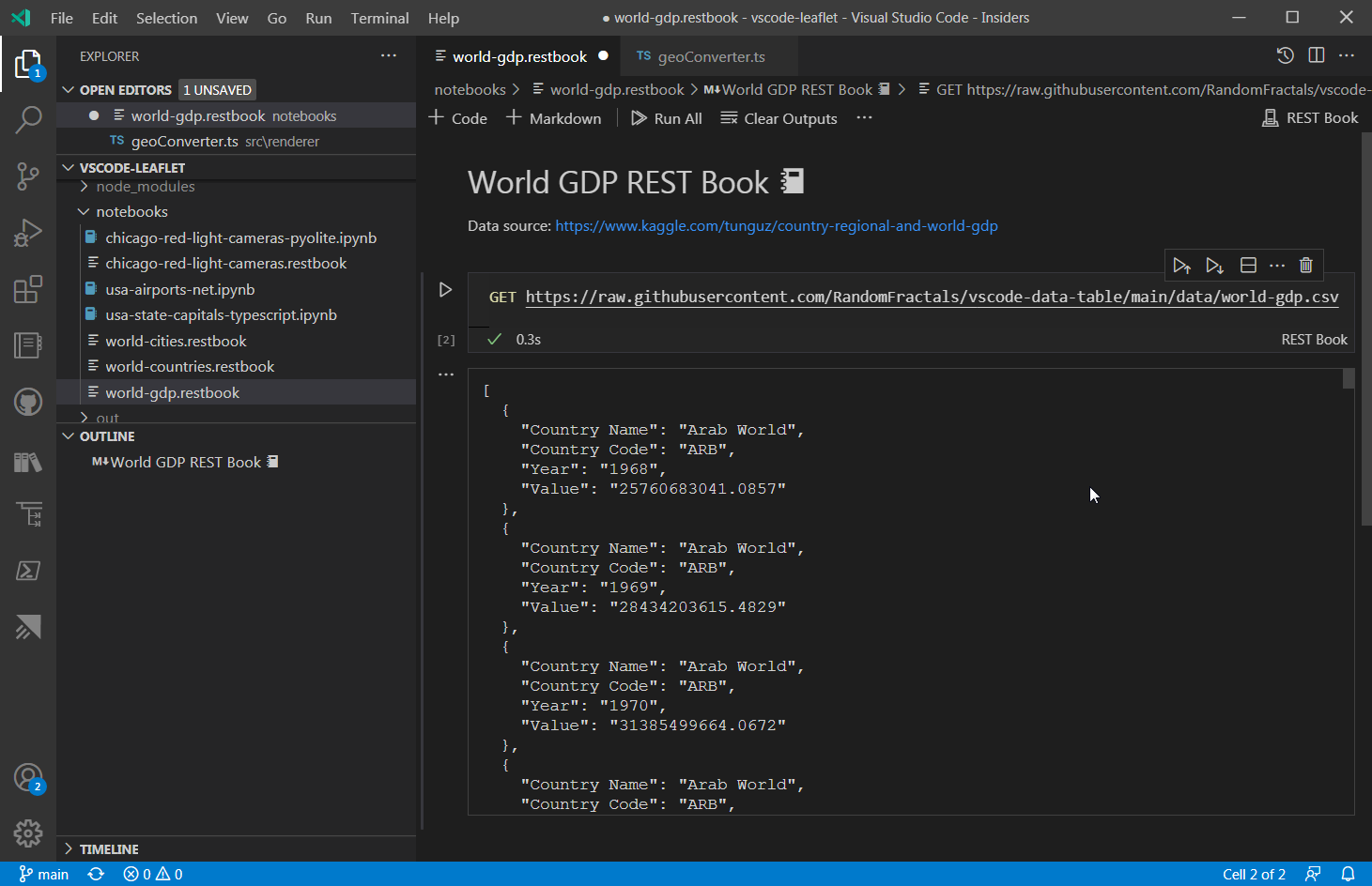Click notebook toolbar overflow ellipsis
The image size is (1372, 886).
[x=865, y=118]
